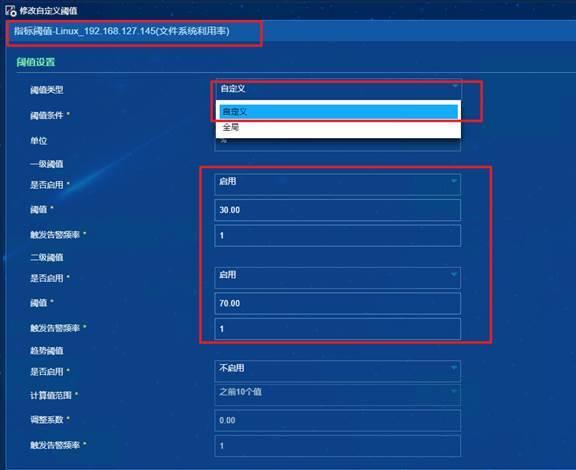Open the 阈值类型 dropdown arrow
This screenshot has height=470, width=576.
454,86
